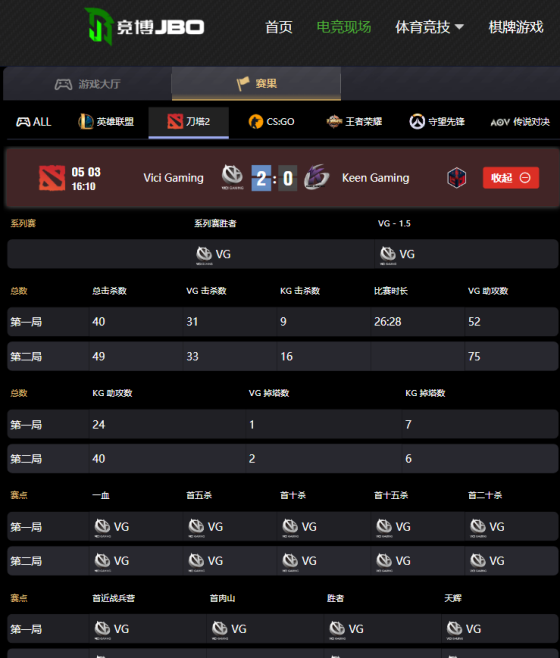This screenshot has height=658, width=560.
Task: Click the 系列赛胜者 VG result cell
Action: 191,254
